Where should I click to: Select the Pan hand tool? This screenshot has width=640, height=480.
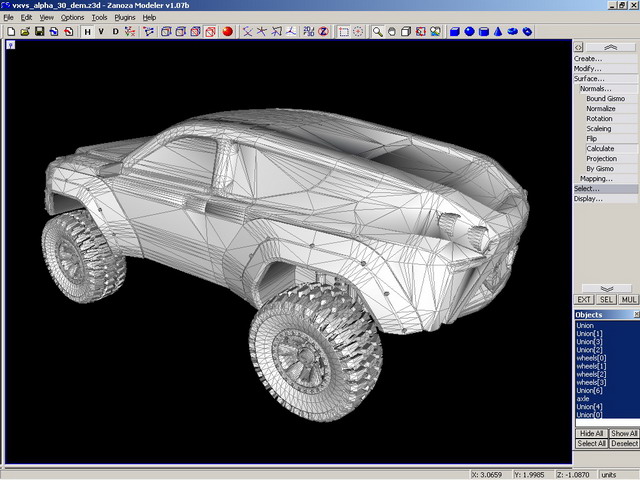click(391, 31)
